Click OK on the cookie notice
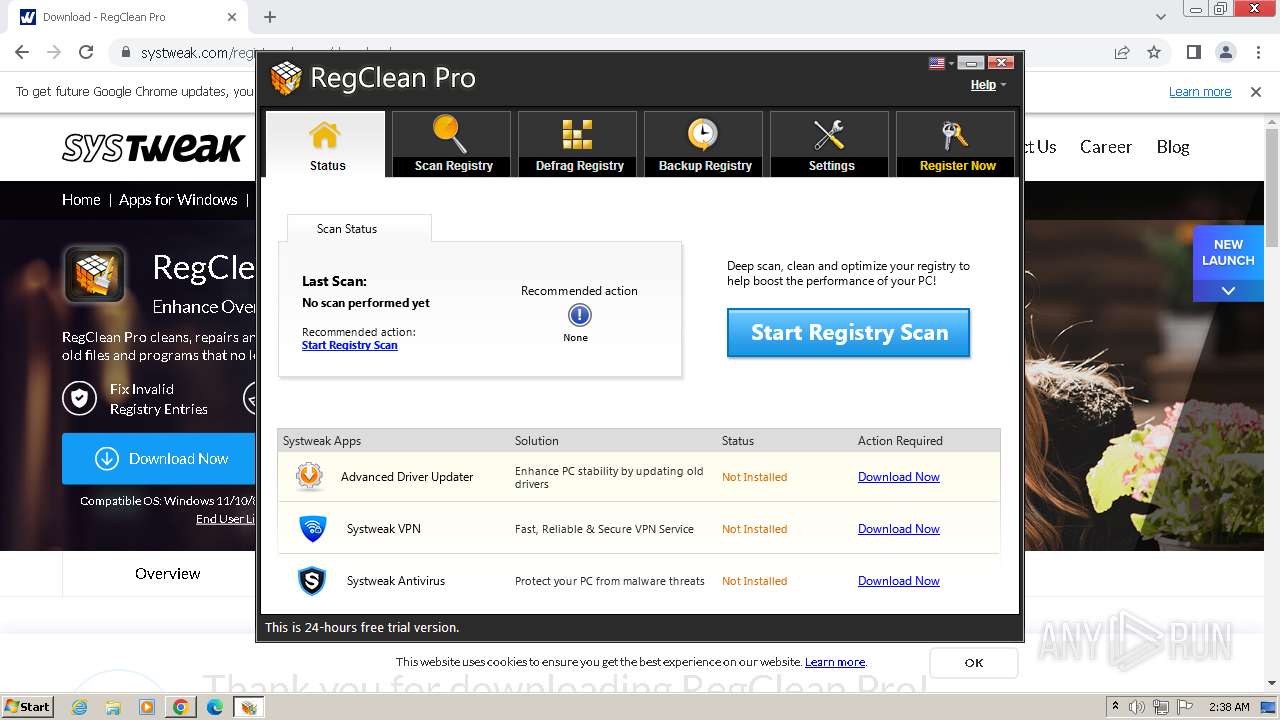1280x720 pixels. pyautogui.click(x=974, y=663)
